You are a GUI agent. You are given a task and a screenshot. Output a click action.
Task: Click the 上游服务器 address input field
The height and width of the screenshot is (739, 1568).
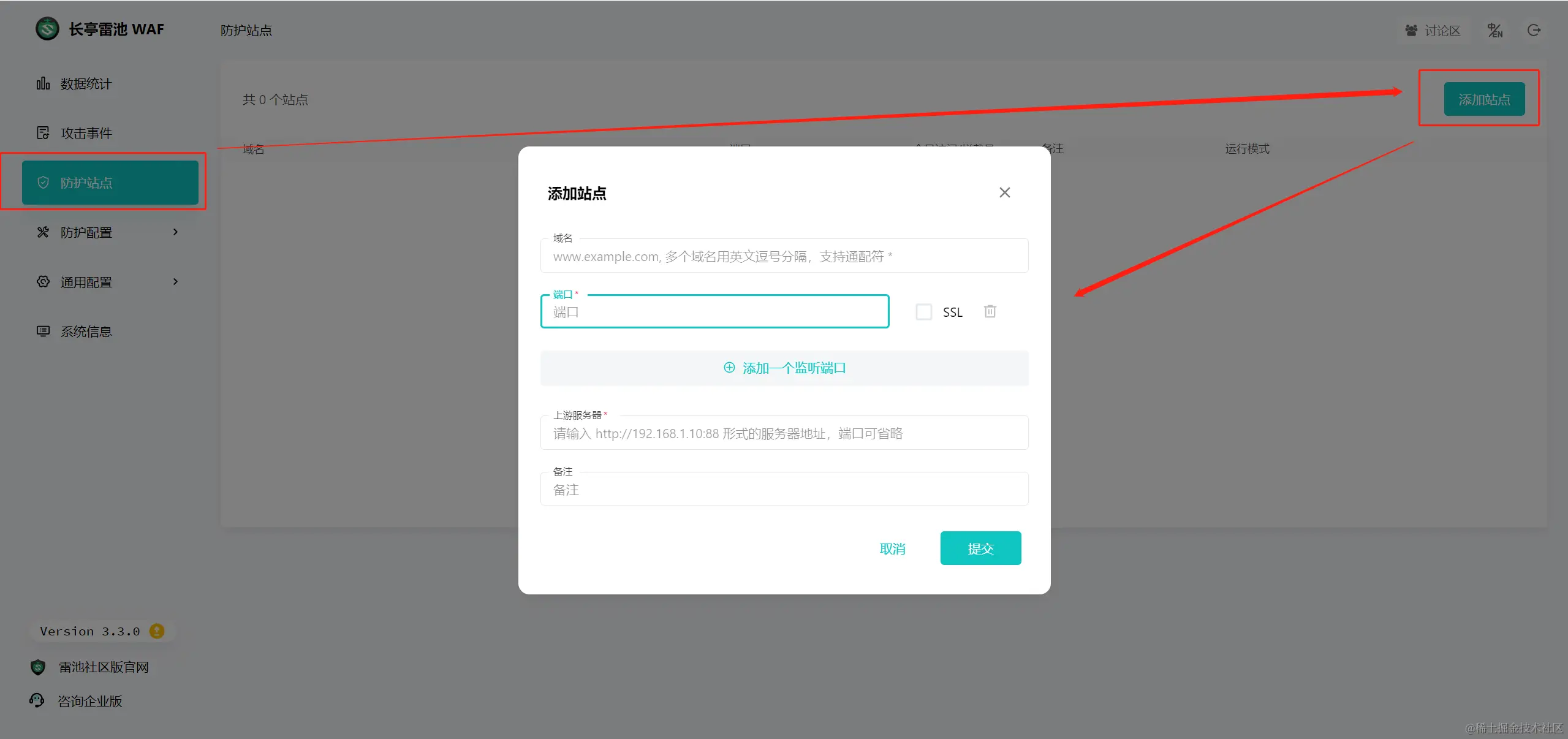(784, 433)
